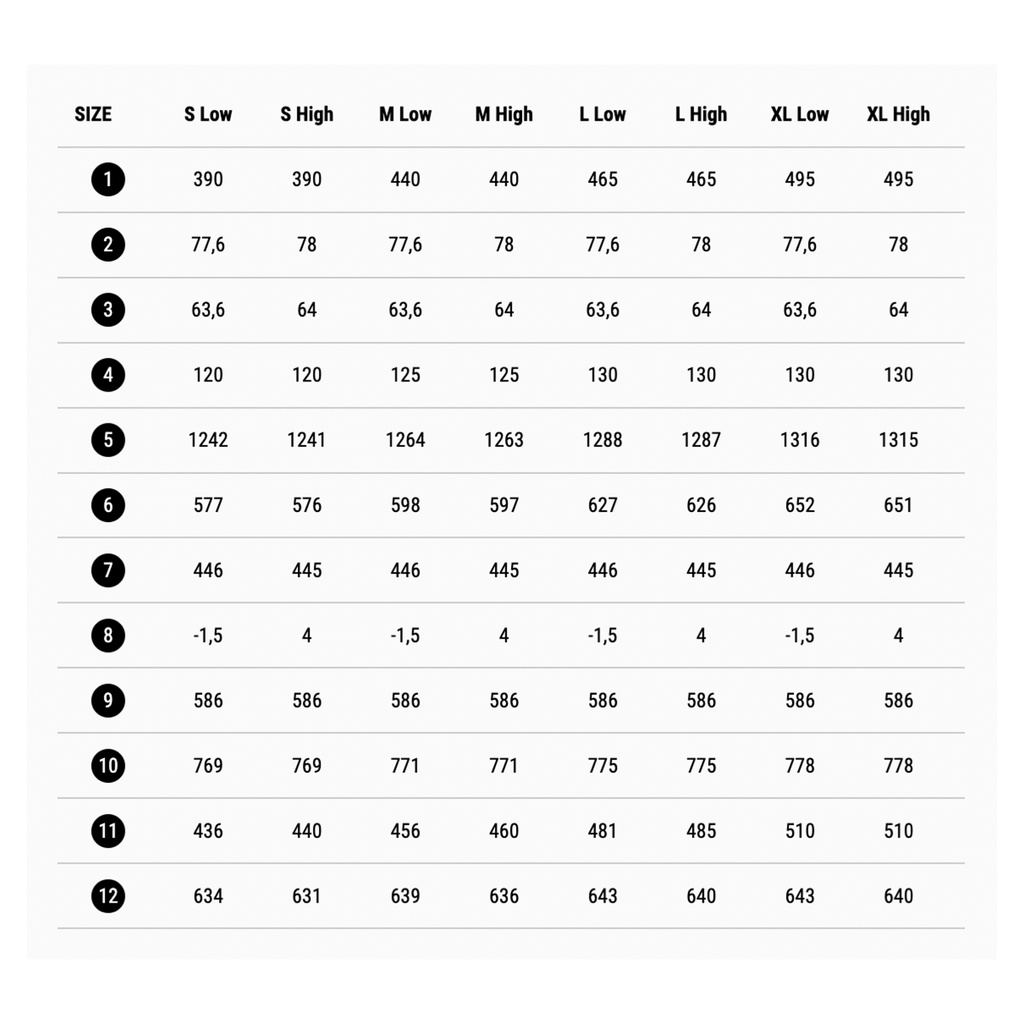Click the circled number 12 badge

108,896
